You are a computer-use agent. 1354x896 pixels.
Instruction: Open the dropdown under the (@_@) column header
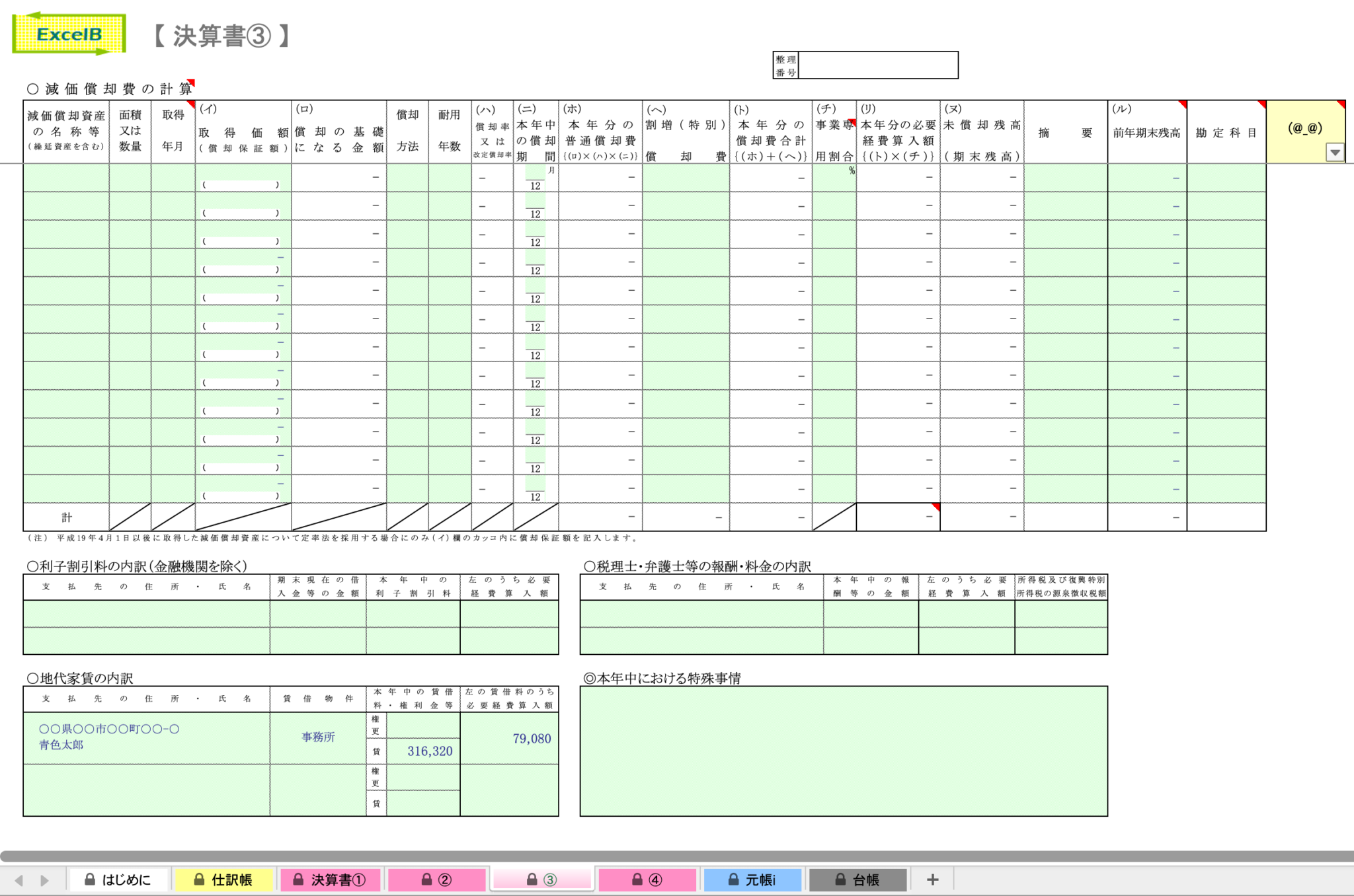point(1335,153)
